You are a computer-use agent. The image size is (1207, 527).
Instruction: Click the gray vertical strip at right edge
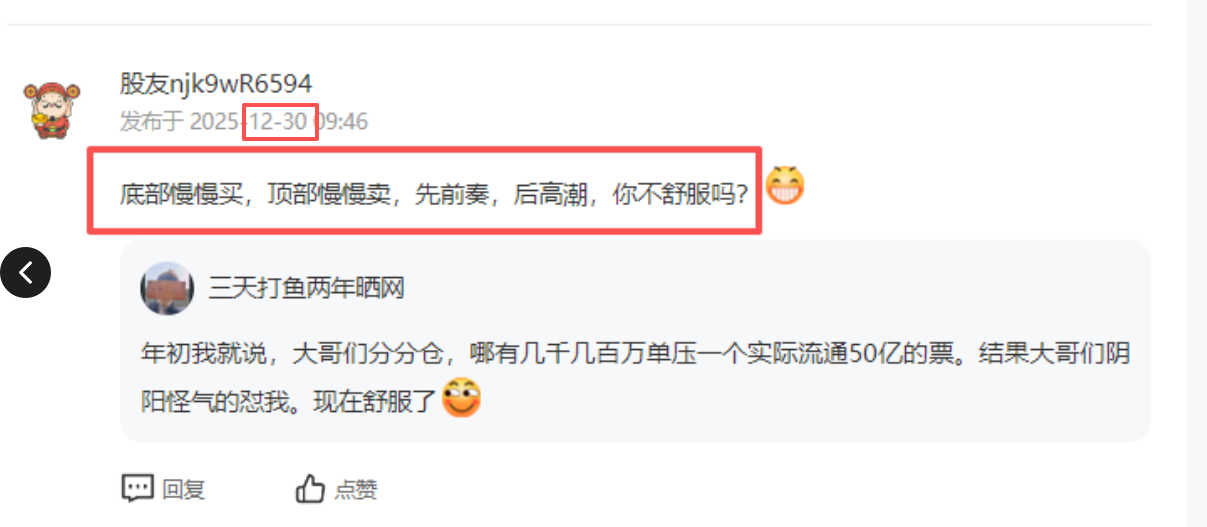tap(1196, 263)
